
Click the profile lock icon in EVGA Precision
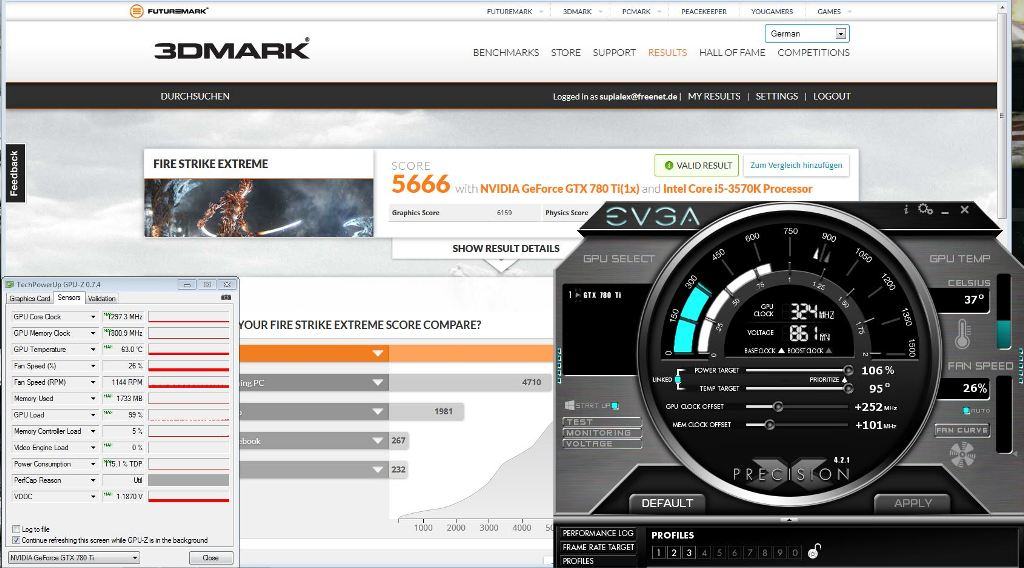(x=814, y=552)
